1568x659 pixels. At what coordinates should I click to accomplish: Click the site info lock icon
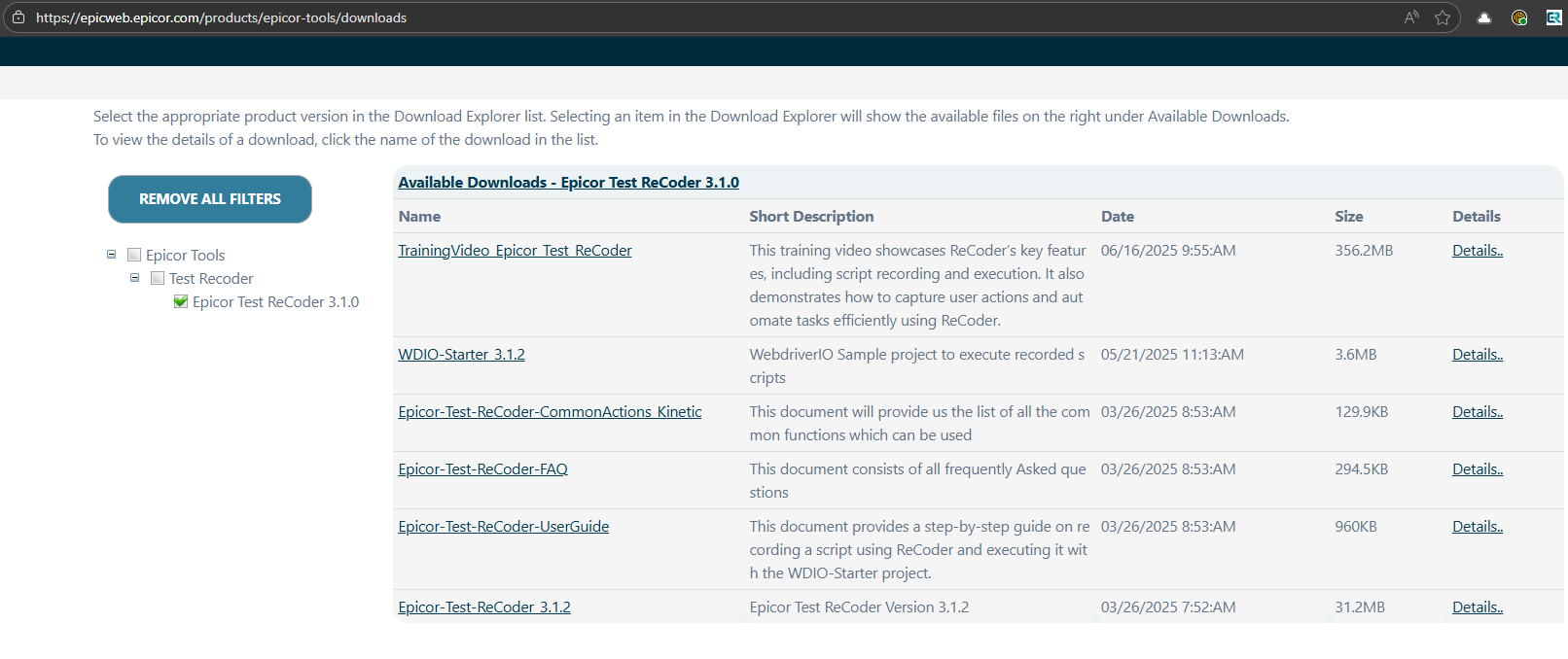coord(18,17)
